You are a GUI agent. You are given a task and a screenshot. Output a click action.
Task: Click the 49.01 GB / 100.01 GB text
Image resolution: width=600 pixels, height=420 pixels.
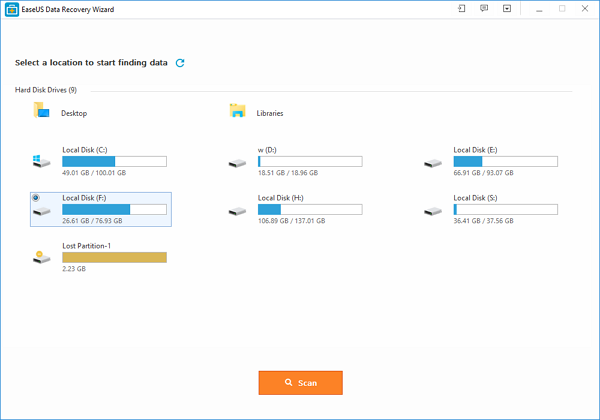94,173
